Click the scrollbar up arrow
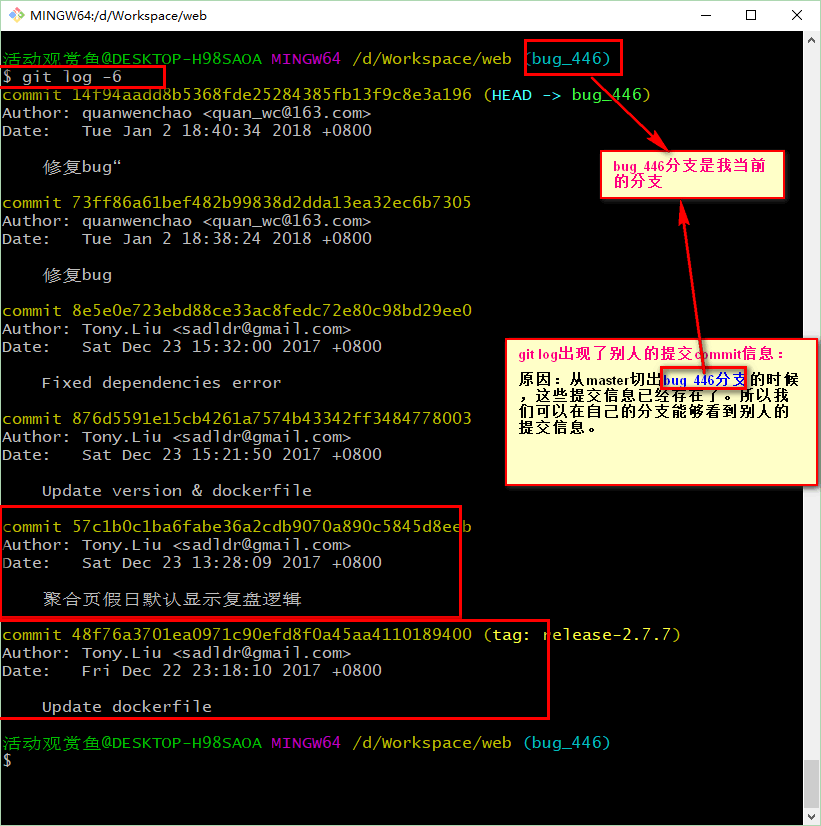The width and height of the screenshot is (821, 826). 811,40
